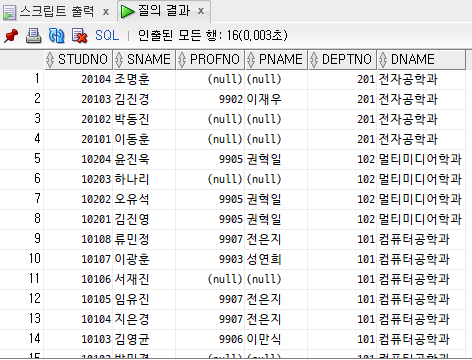
Task: Select row number 1 header
Action: pos(22,79)
